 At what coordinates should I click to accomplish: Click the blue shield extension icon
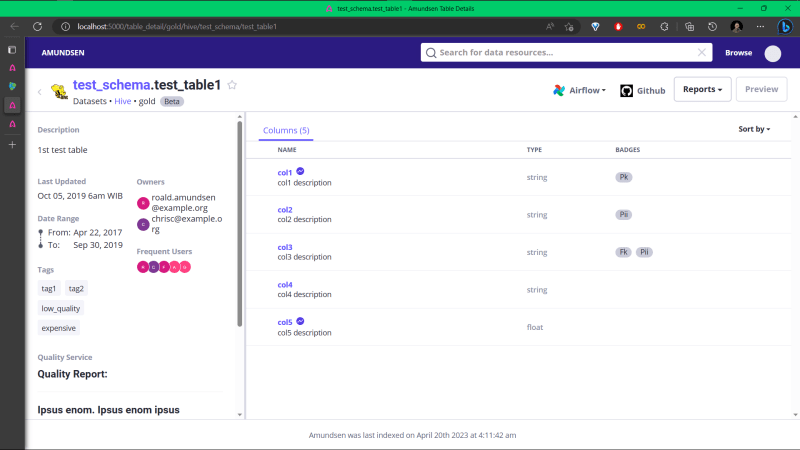tap(595, 27)
